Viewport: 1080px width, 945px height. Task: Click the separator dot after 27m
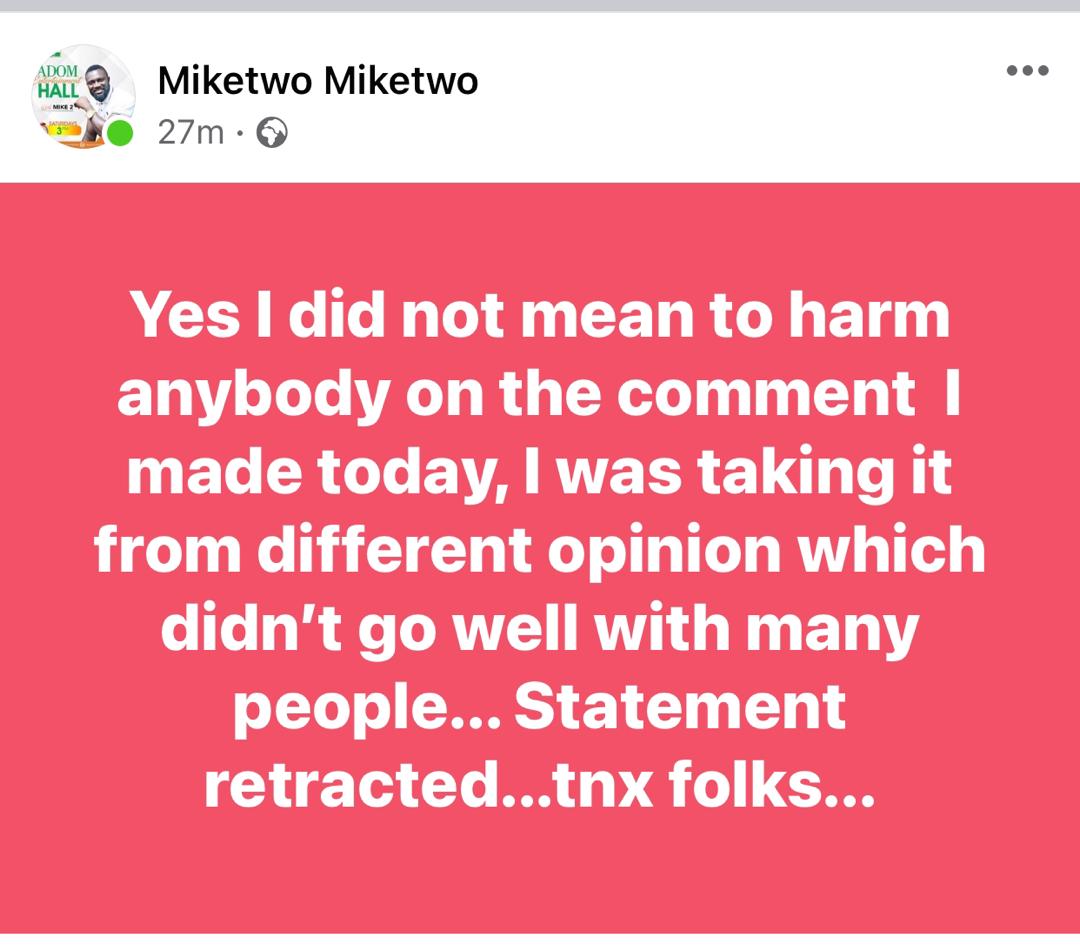(x=239, y=133)
